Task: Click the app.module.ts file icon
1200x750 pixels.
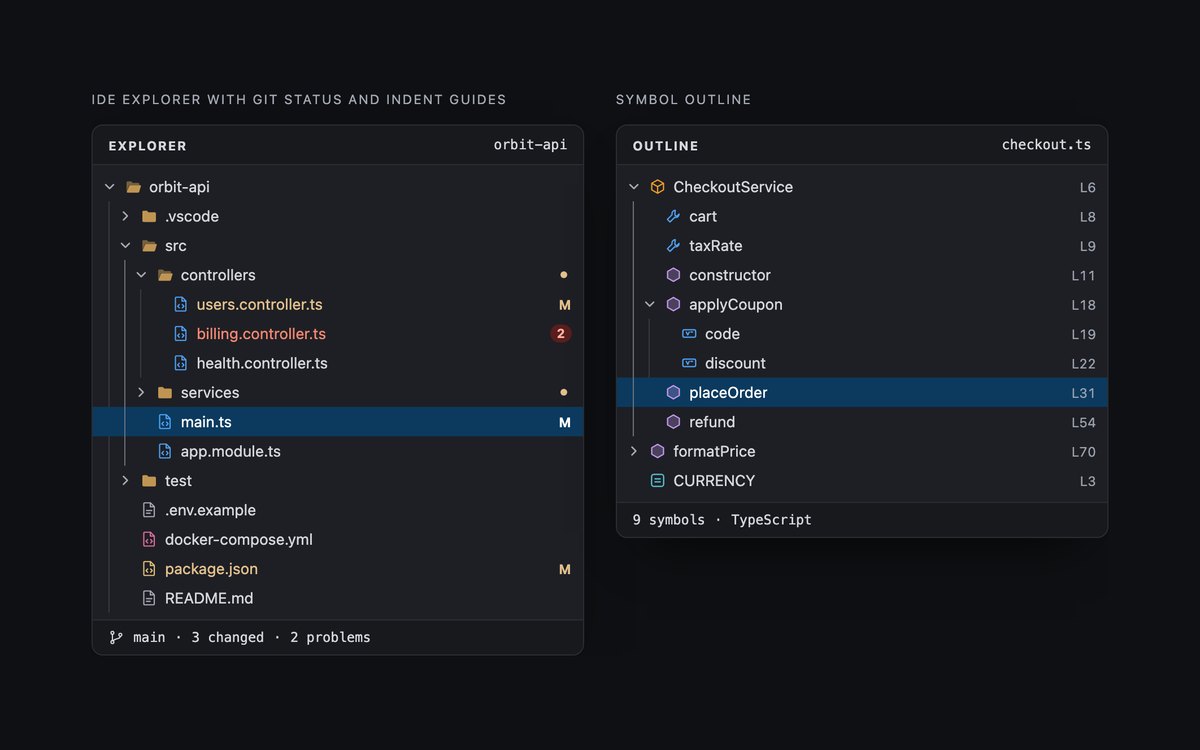Action: tap(165, 452)
